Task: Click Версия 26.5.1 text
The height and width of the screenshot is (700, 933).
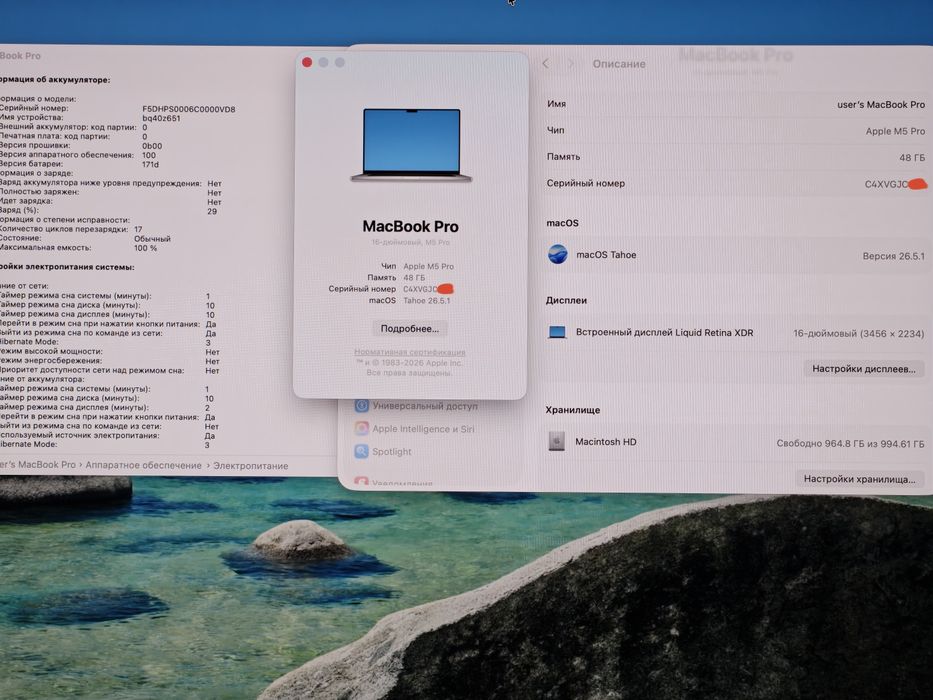Action: click(894, 257)
